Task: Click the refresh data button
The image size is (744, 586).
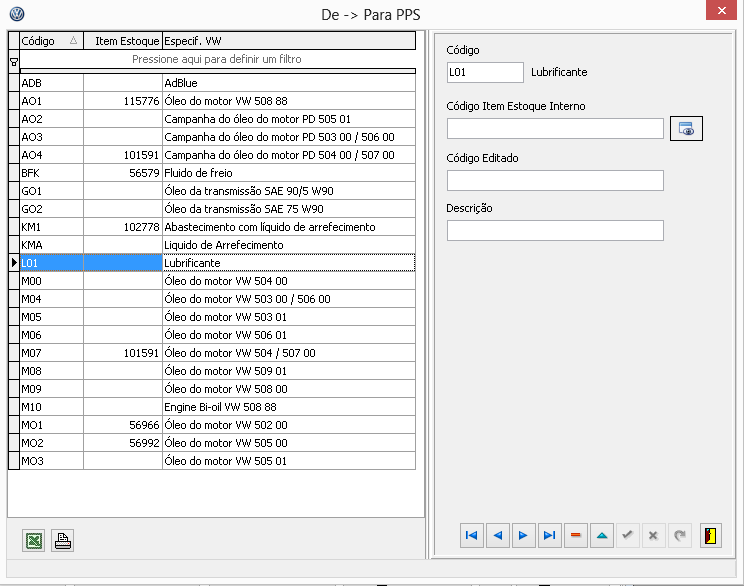Action: point(679,535)
